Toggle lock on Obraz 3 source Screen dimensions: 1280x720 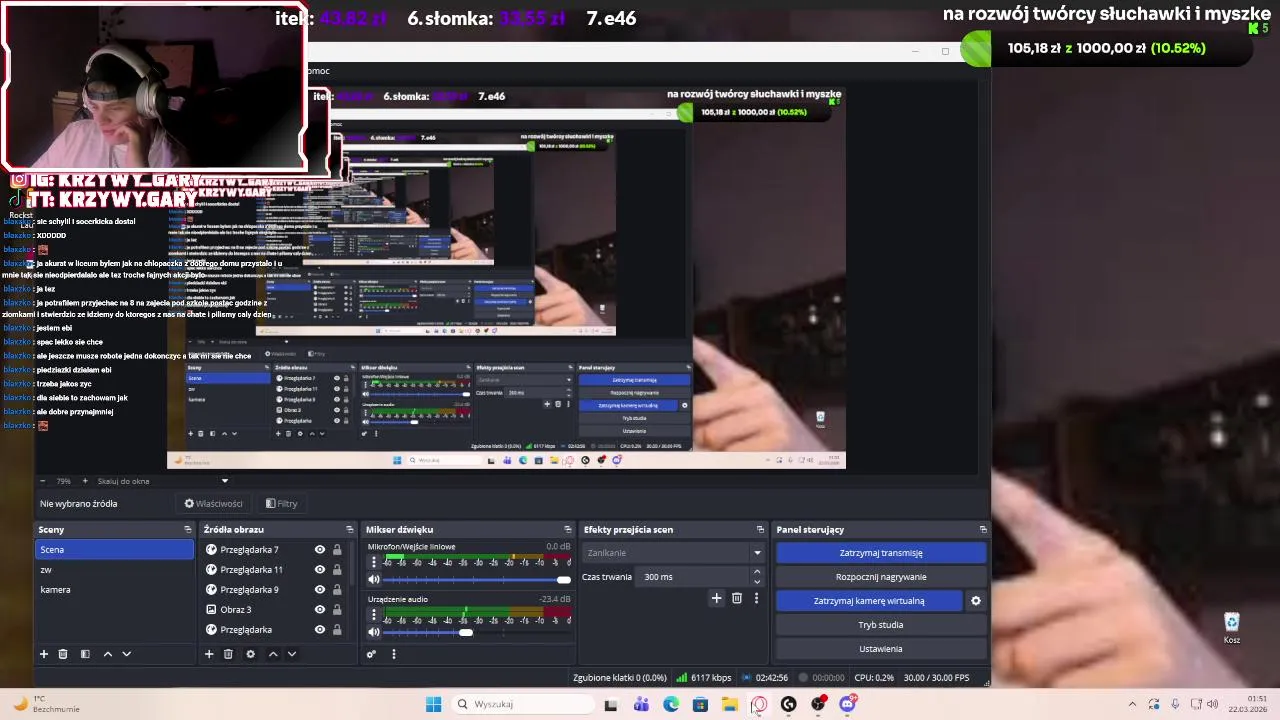337,610
